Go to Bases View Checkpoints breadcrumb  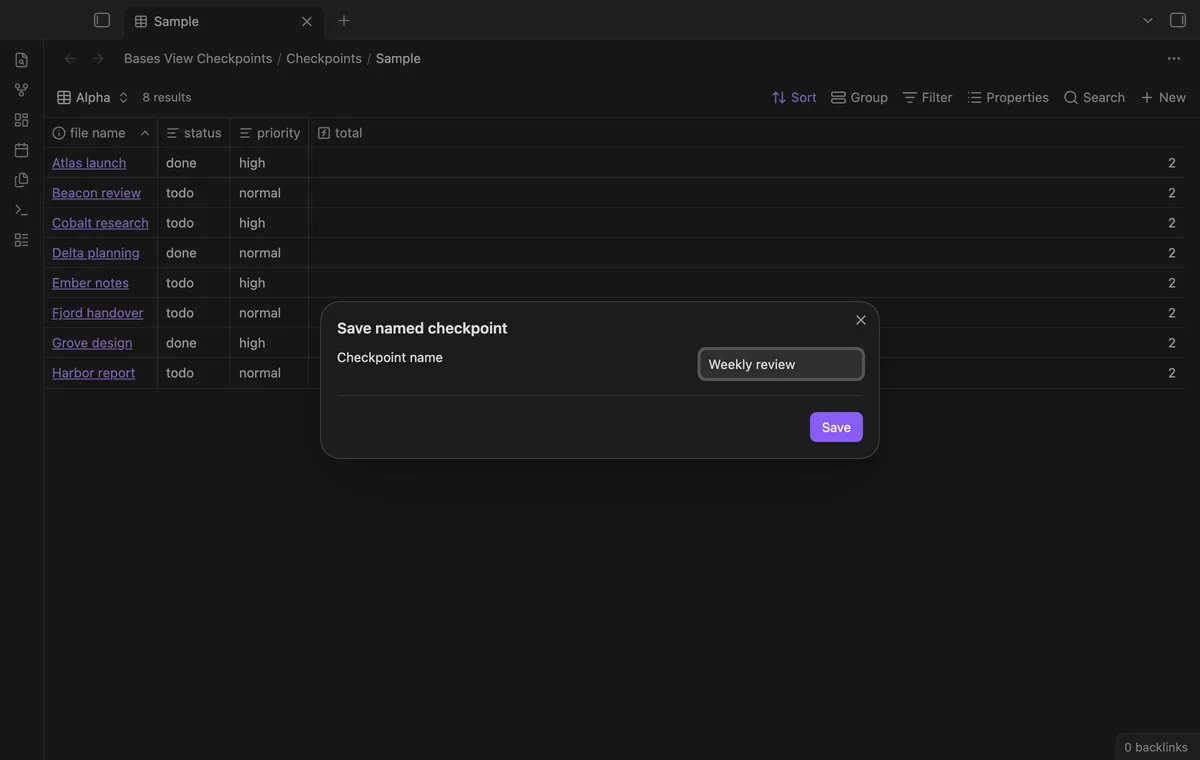[198, 58]
